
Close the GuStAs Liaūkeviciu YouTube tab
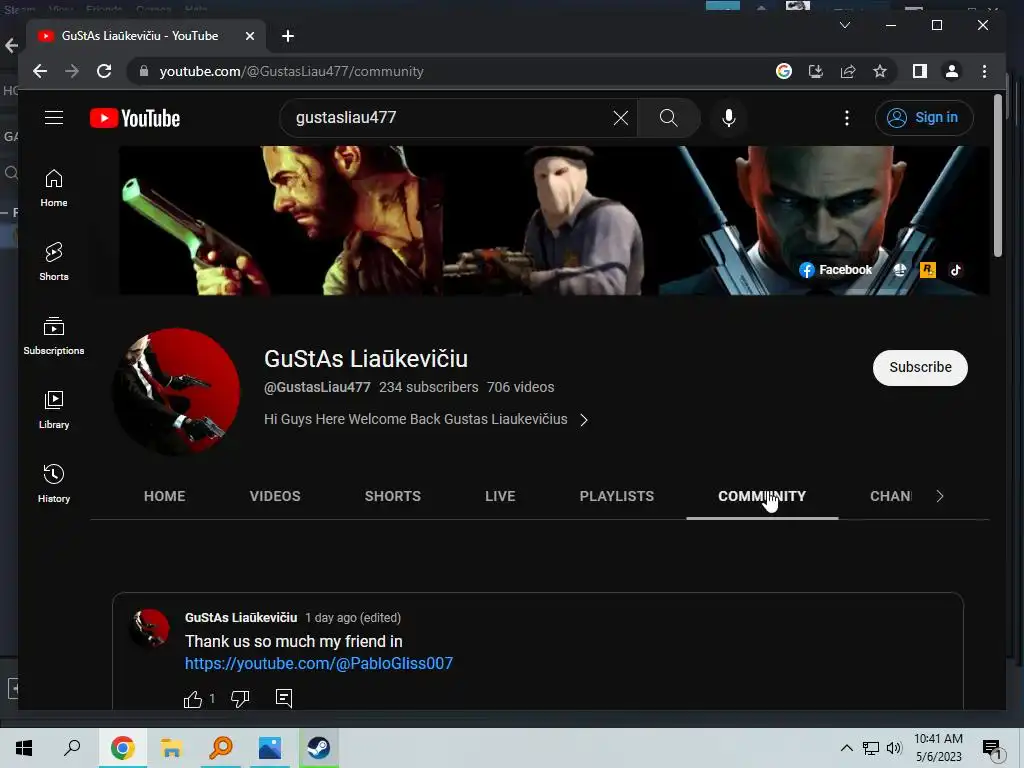tap(249, 36)
